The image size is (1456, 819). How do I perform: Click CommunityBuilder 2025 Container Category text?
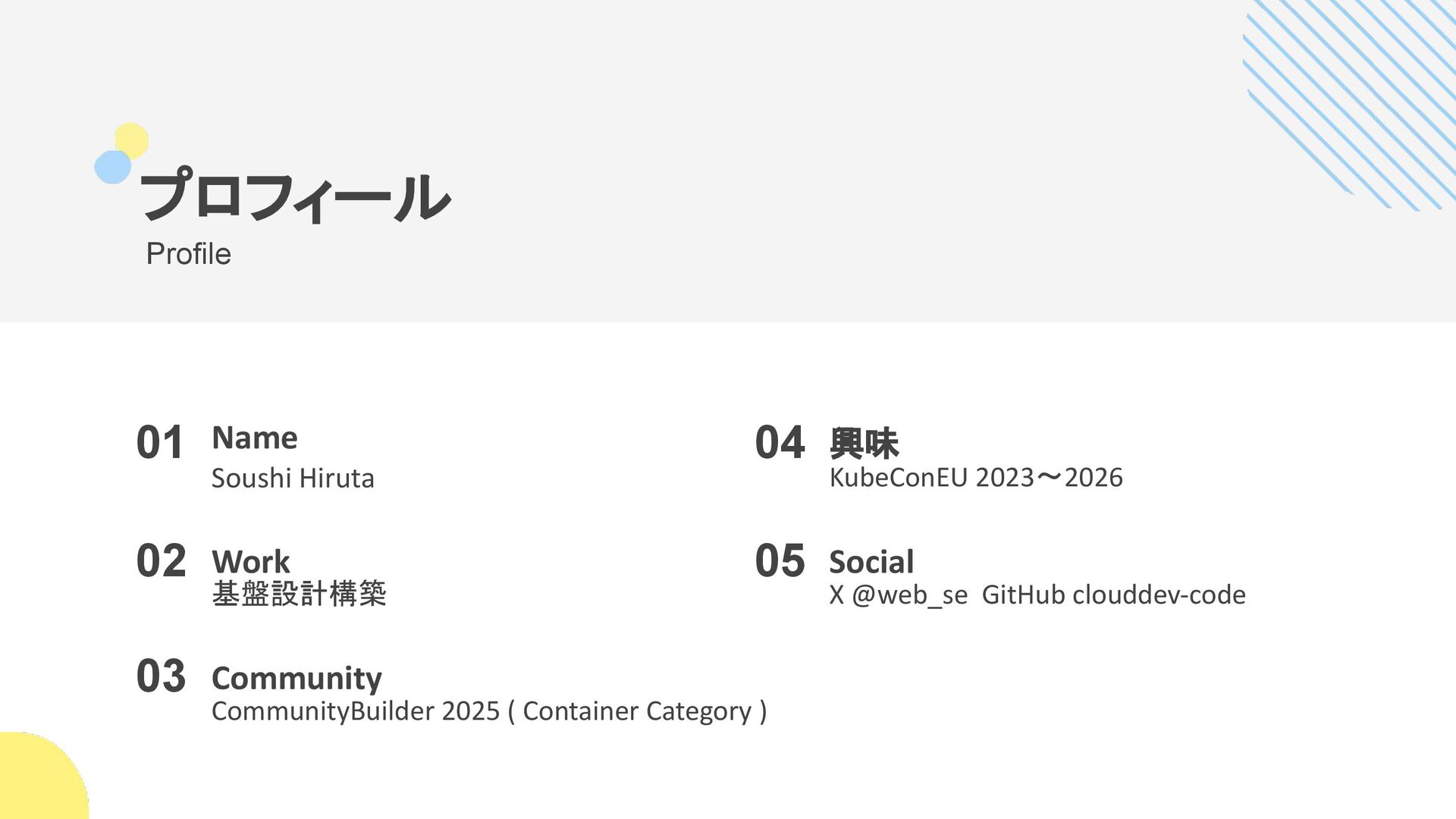click(489, 711)
